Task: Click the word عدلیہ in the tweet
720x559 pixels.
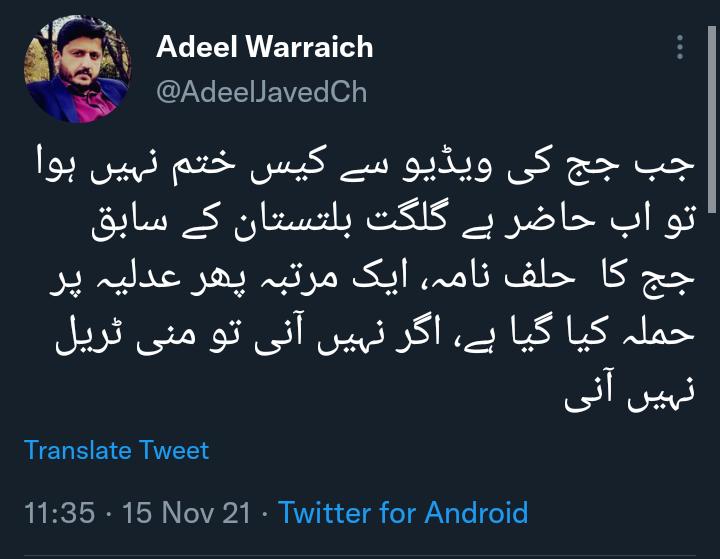Action: point(144,279)
